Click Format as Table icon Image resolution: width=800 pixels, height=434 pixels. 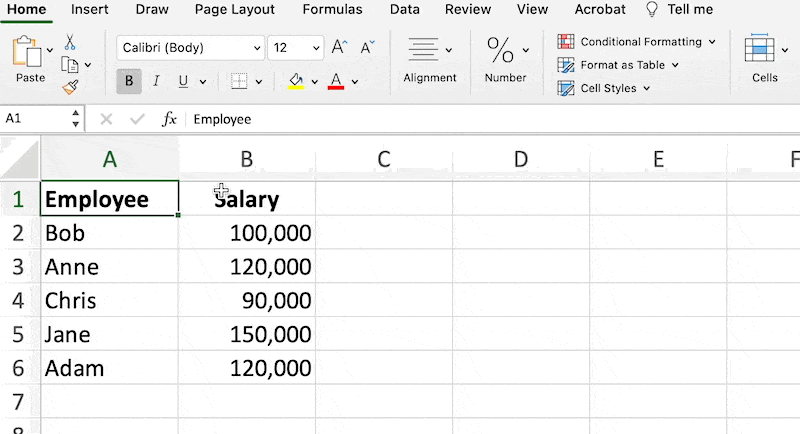[x=566, y=65]
